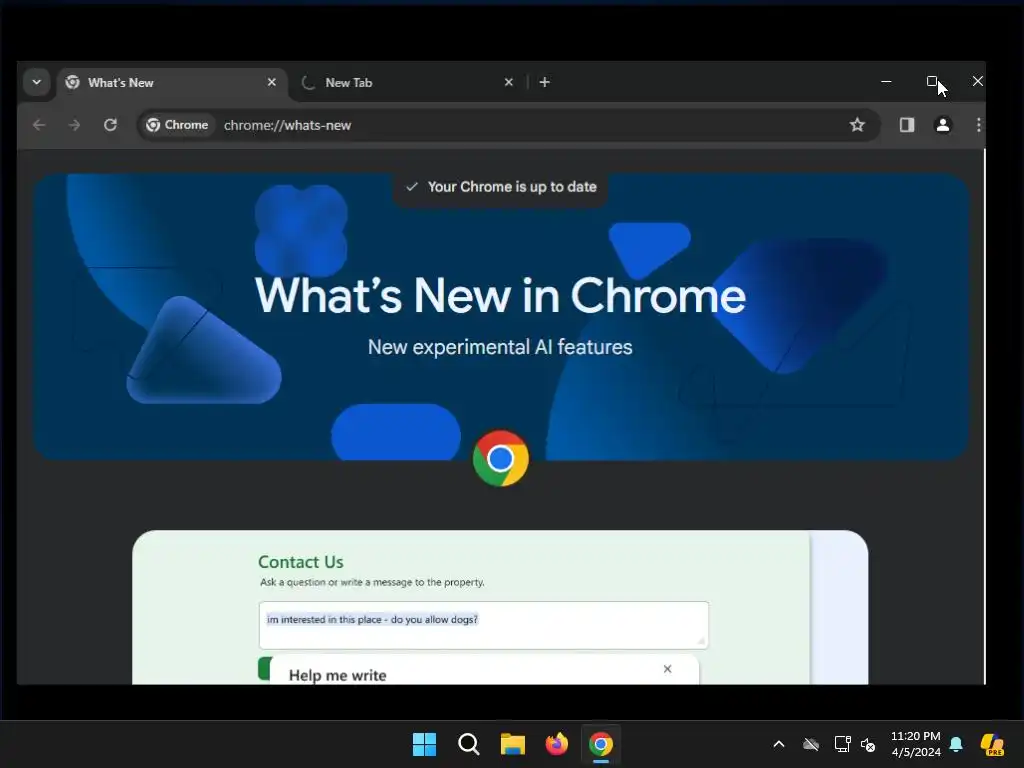
Task: Open File Explorer from the taskbar
Action: tap(513, 744)
